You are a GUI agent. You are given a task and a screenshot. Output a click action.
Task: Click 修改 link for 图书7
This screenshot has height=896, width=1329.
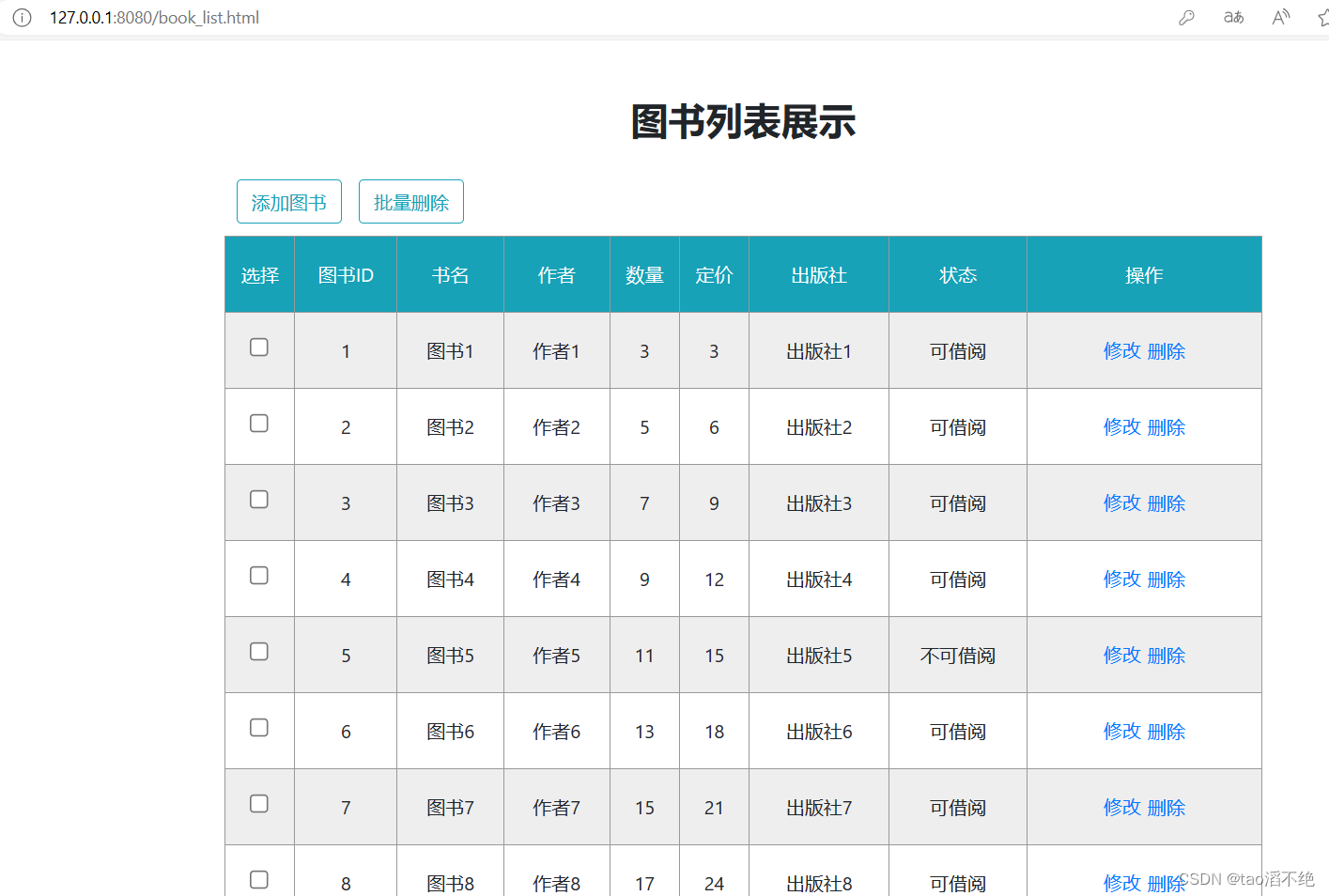1122,808
